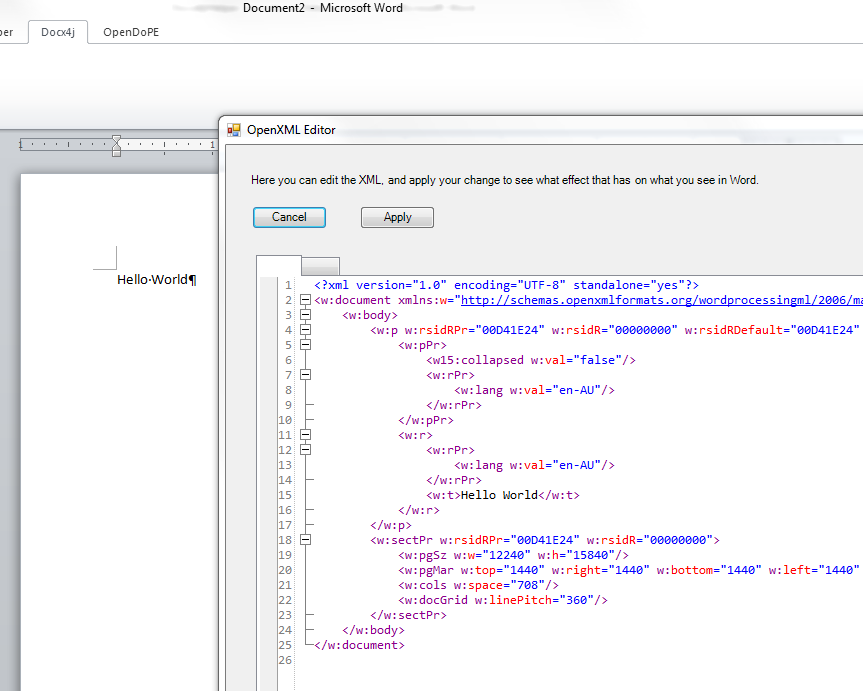Collapse the w:sectPr node on line 18

tap(305, 540)
